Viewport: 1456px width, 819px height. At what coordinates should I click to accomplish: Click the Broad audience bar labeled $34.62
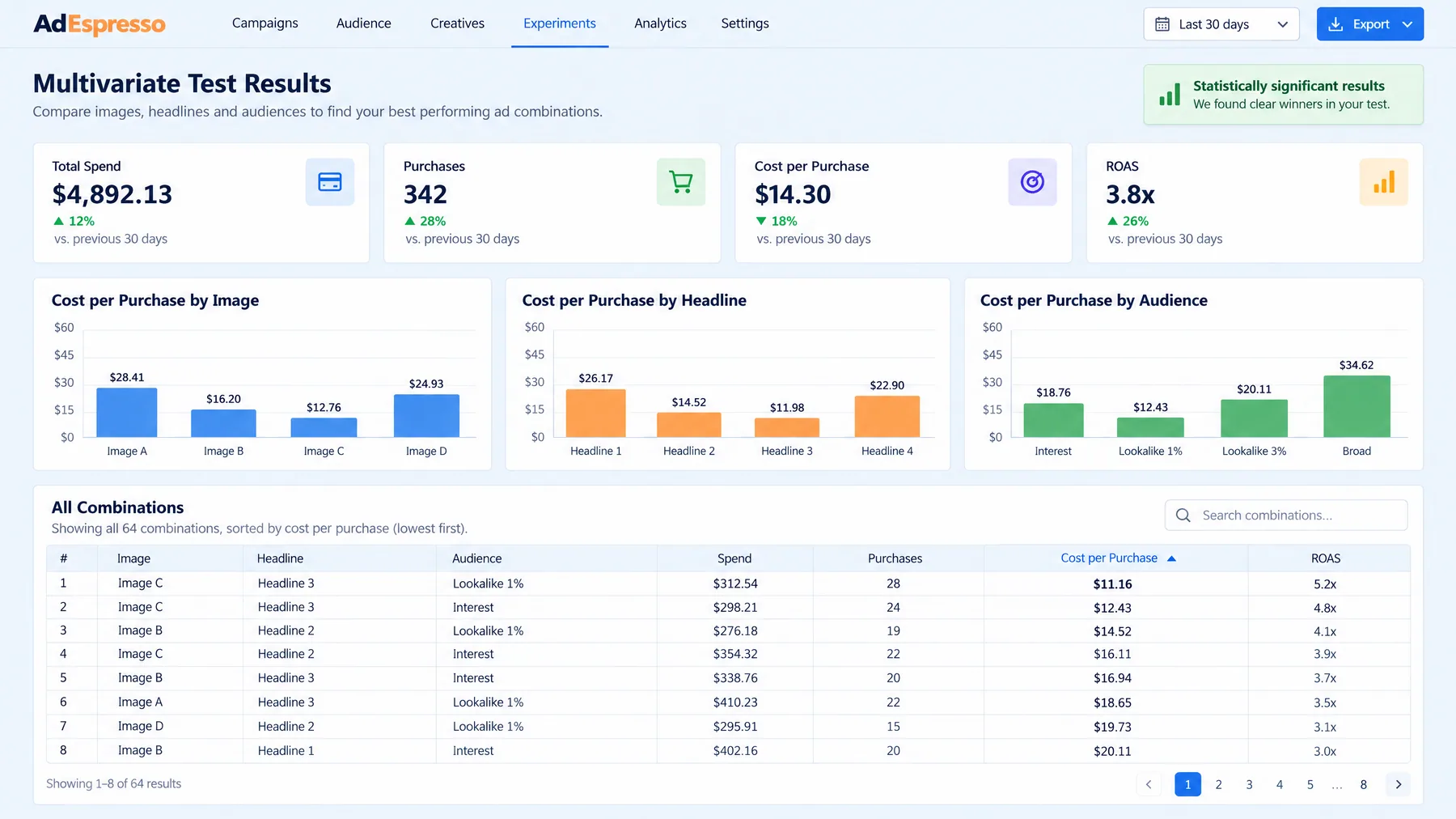[1357, 406]
